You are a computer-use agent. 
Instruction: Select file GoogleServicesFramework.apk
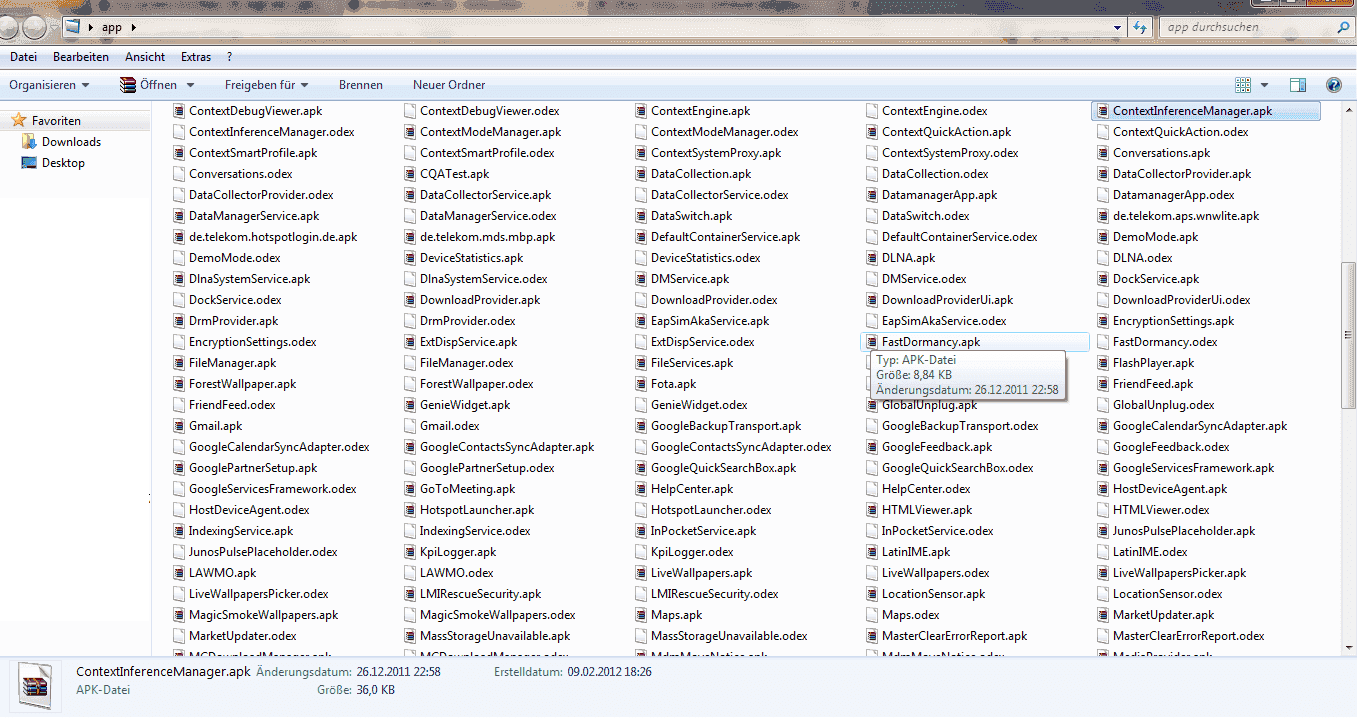pyautogui.click(x=1193, y=468)
